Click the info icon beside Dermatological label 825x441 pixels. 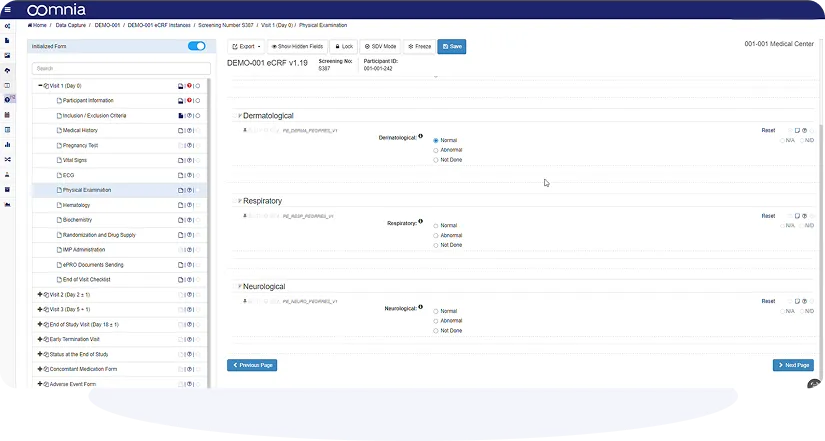pos(420,136)
